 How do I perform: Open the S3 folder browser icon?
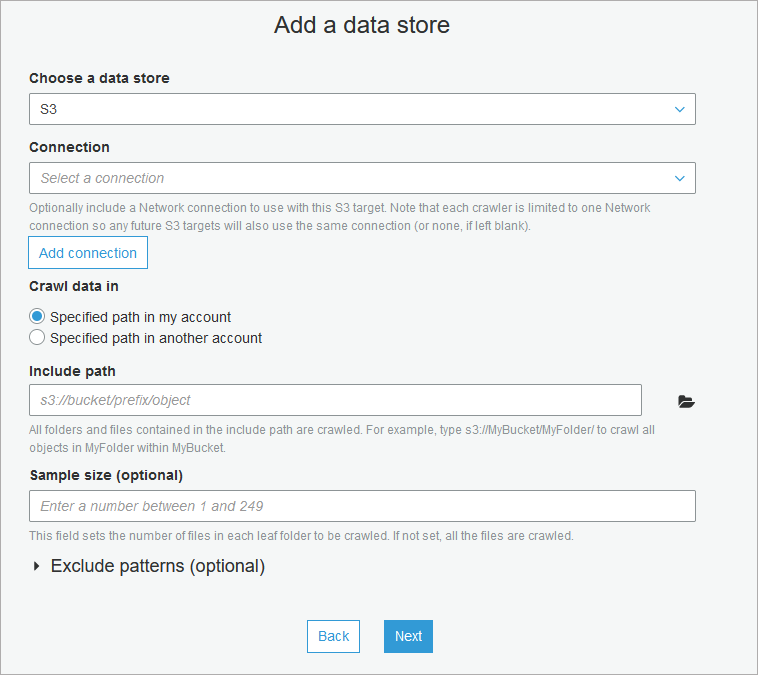point(685,401)
